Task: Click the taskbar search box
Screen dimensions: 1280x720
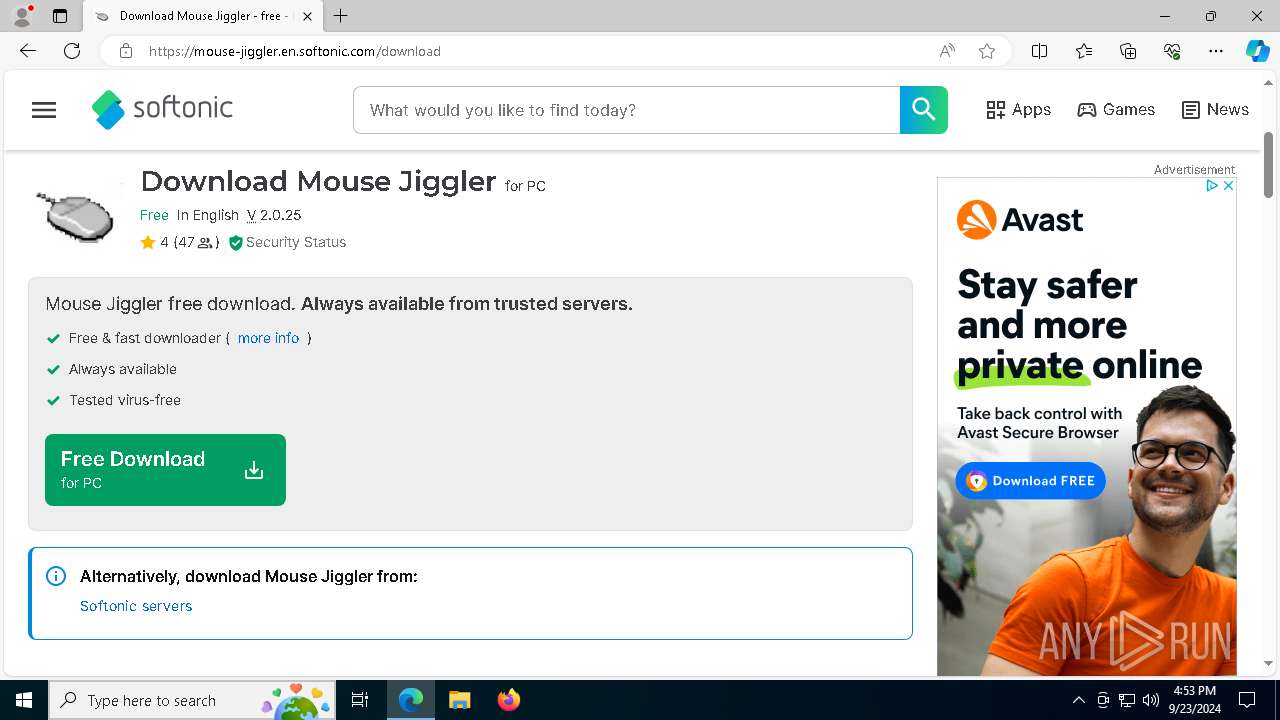Action: pyautogui.click(x=192, y=700)
